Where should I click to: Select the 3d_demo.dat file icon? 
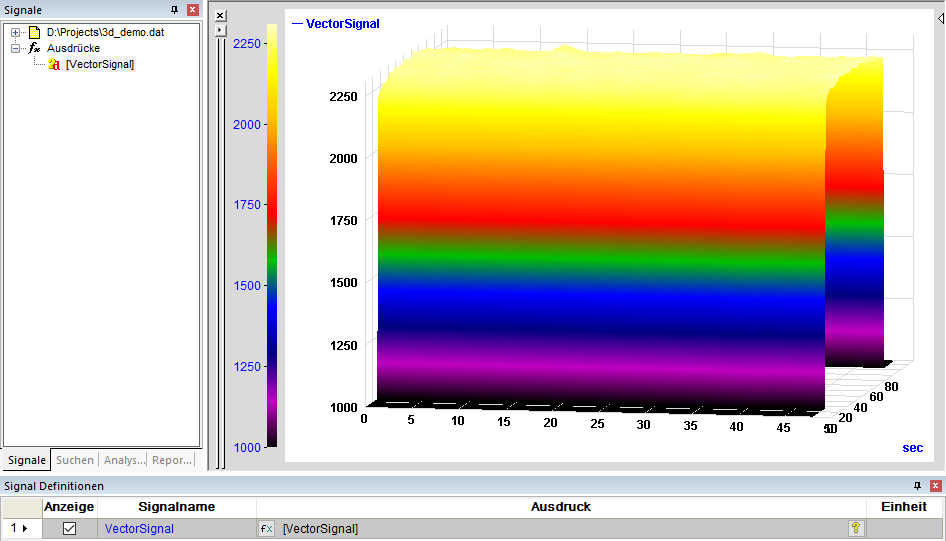point(34,33)
